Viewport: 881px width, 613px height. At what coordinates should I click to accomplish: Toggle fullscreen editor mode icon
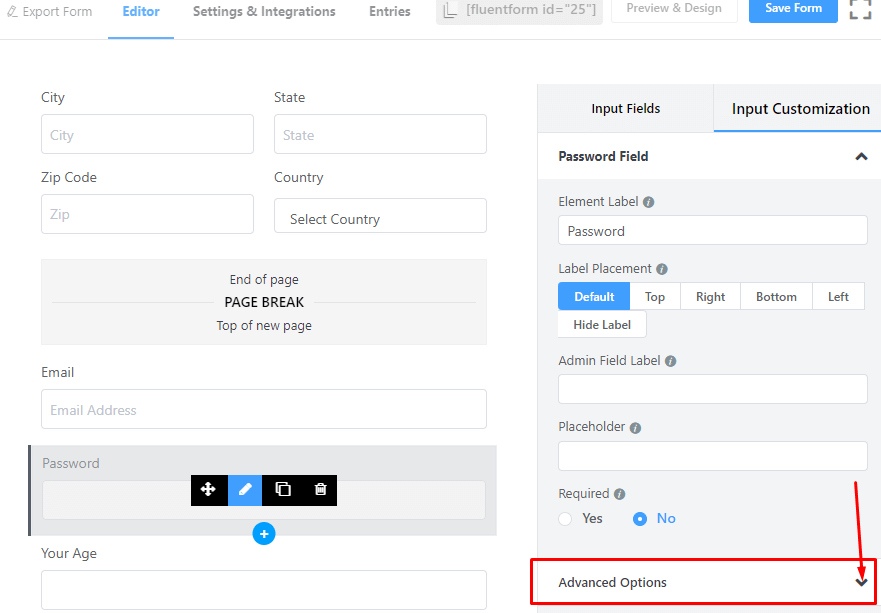(x=860, y=8)
